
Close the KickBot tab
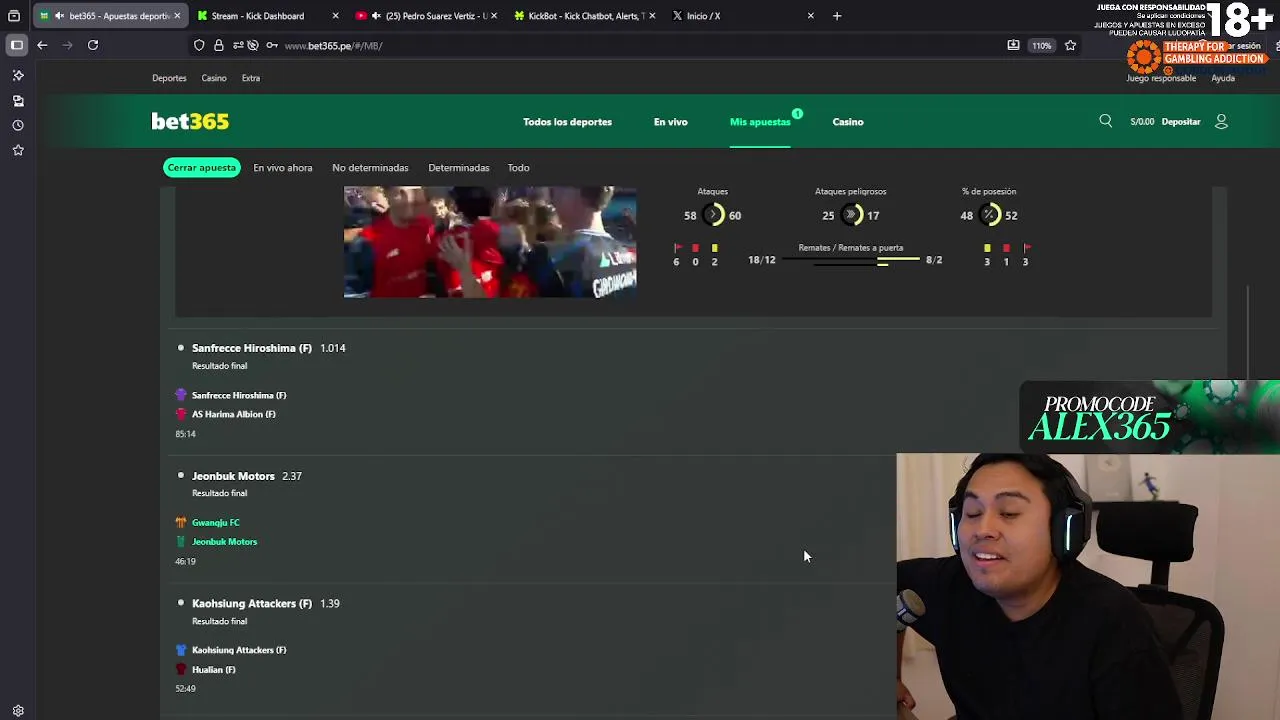pyautogui.click(x=652, y=16)
